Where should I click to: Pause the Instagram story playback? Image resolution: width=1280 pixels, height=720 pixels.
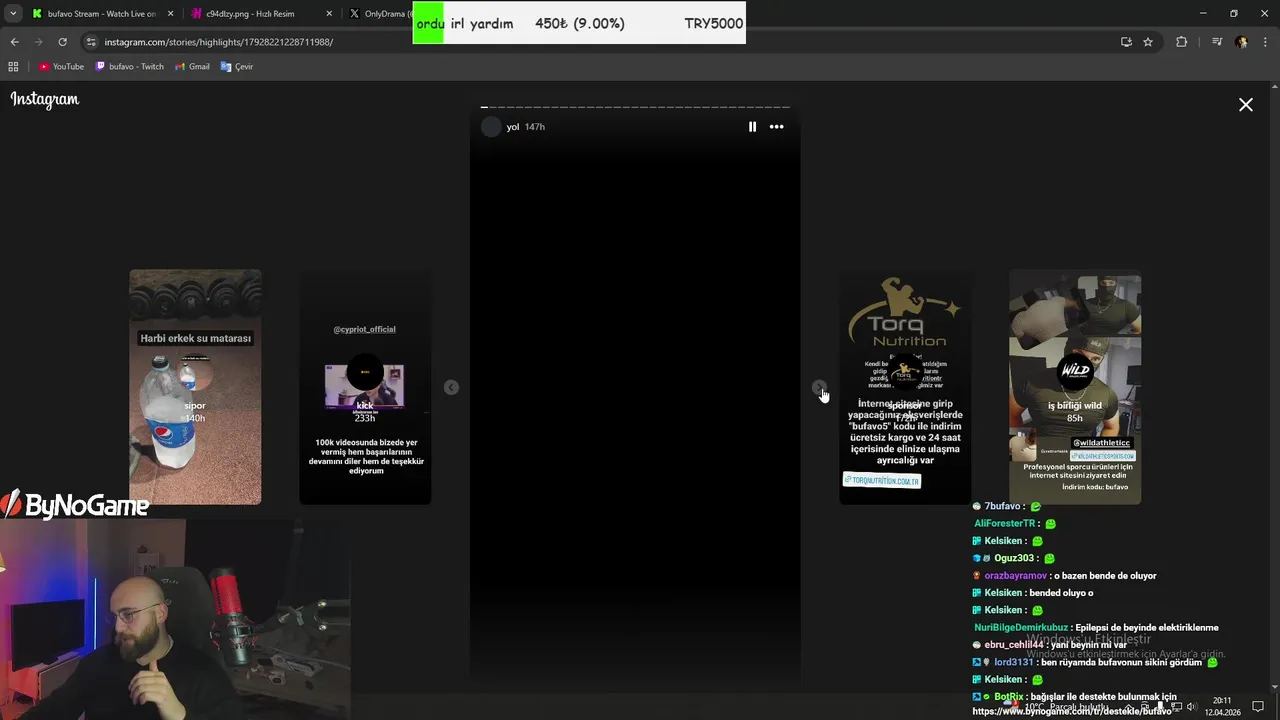[x=752, y=127]
